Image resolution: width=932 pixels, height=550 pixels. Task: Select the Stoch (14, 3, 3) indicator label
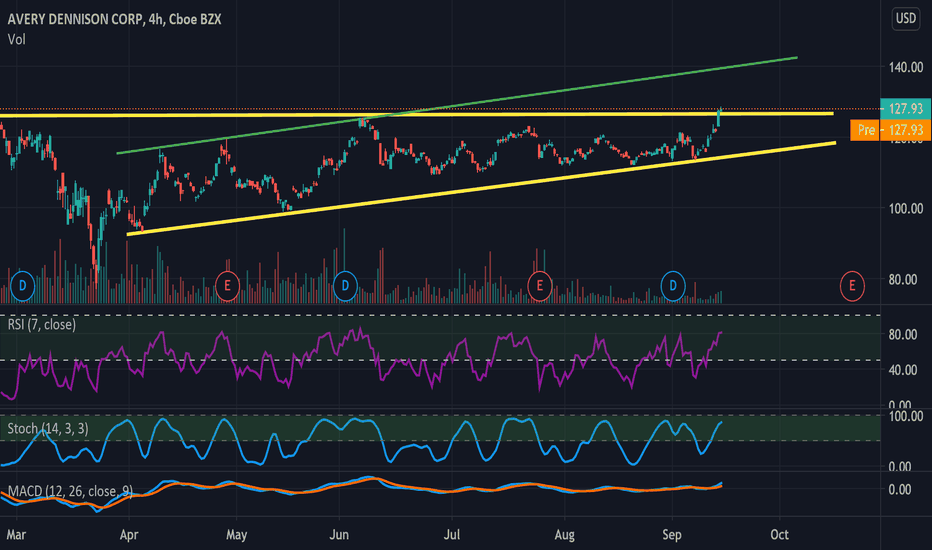(x=48, y=429)
